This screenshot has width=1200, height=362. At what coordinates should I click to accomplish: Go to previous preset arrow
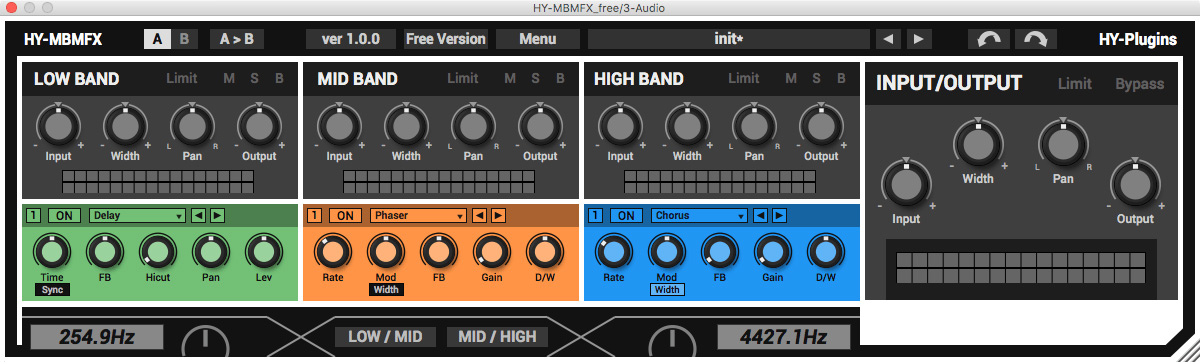[x=888, y=40]
